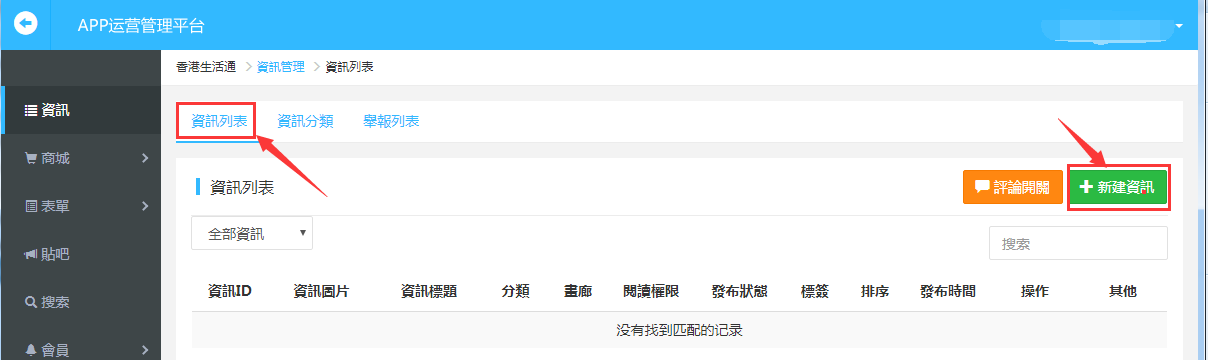Expand the 商城 submenu chevron
This screenshot has width=1208, height=360.
145,158
